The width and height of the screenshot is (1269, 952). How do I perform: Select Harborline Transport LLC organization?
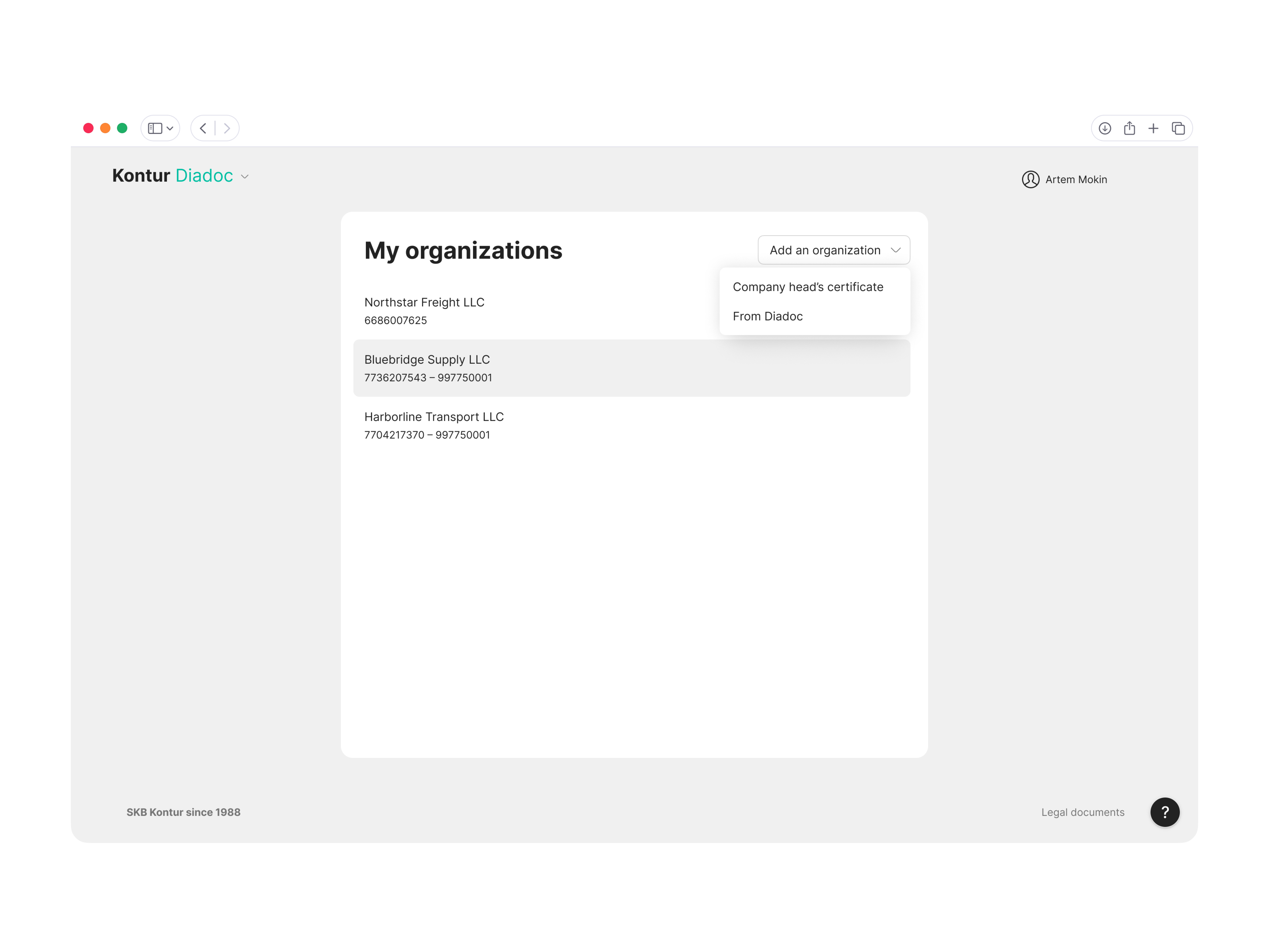632,425
